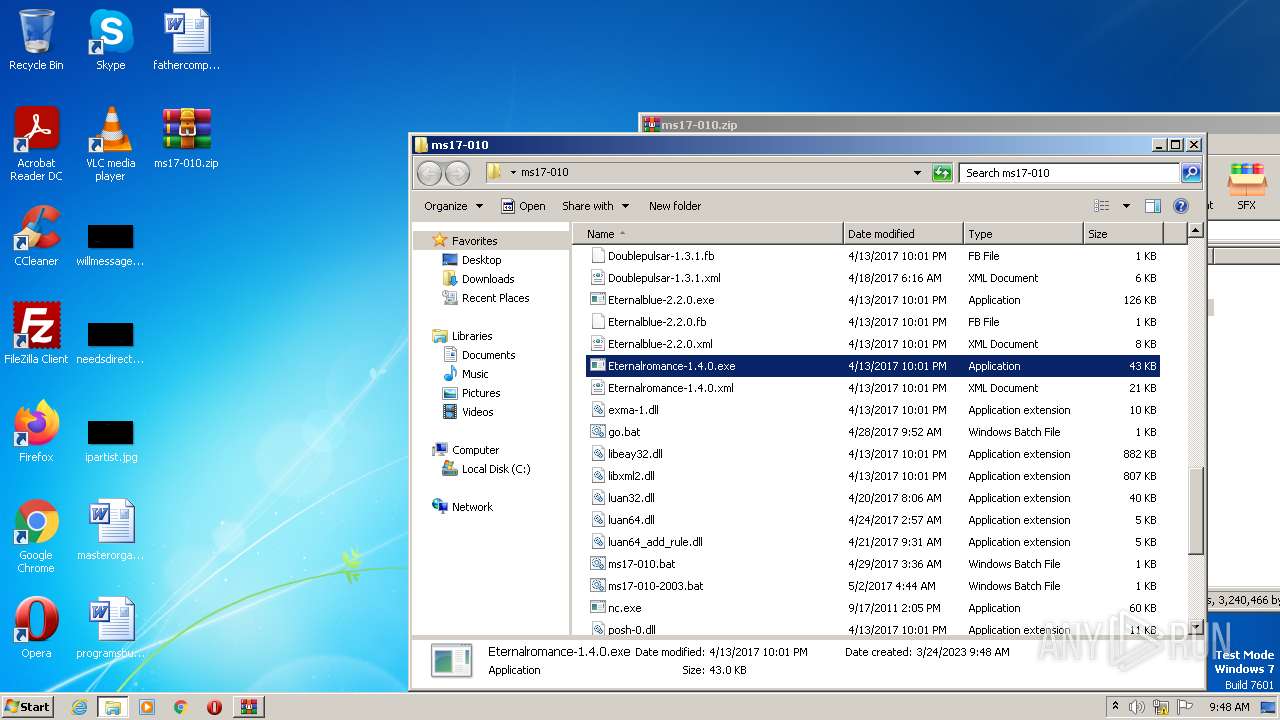Click inside the Search ms17-010 field
Viewport: 1280px width, 720px height.
pyautogui.click(x=1069, y=173)
